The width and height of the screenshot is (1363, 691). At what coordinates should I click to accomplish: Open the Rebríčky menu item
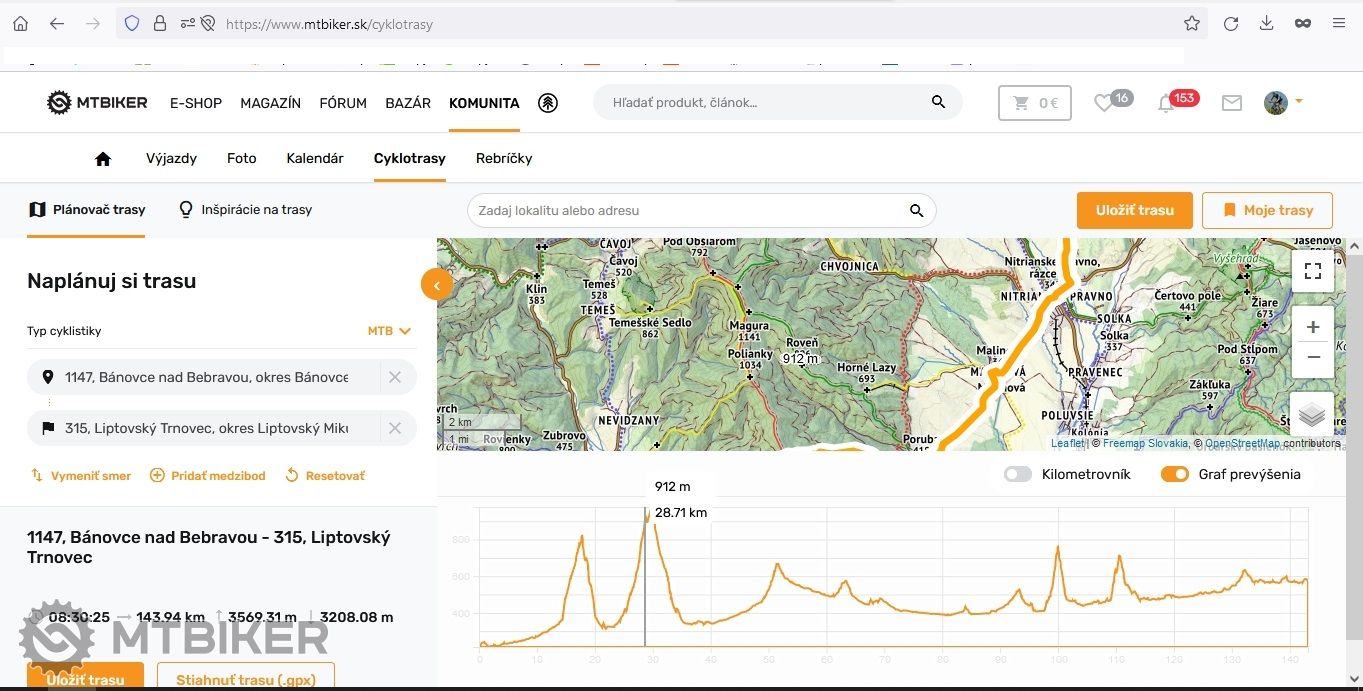pyautogui.click(x=504, y=158)
